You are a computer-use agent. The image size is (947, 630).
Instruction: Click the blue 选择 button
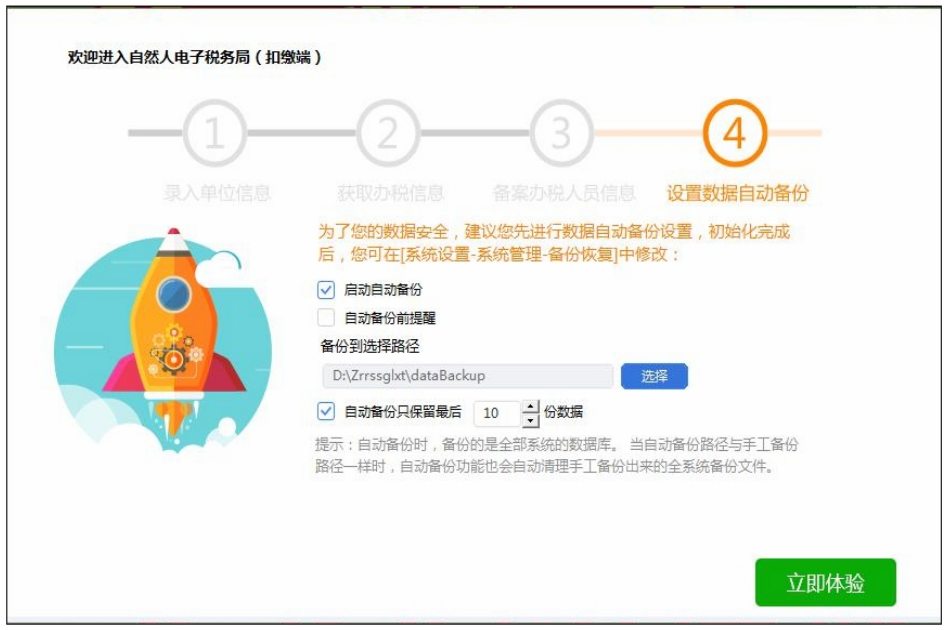(654, 376)
